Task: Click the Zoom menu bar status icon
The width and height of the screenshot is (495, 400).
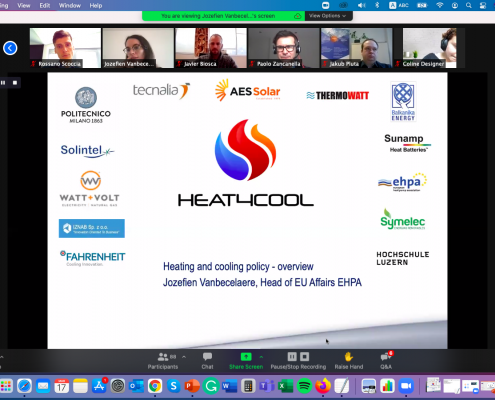Action: (326, 5)
